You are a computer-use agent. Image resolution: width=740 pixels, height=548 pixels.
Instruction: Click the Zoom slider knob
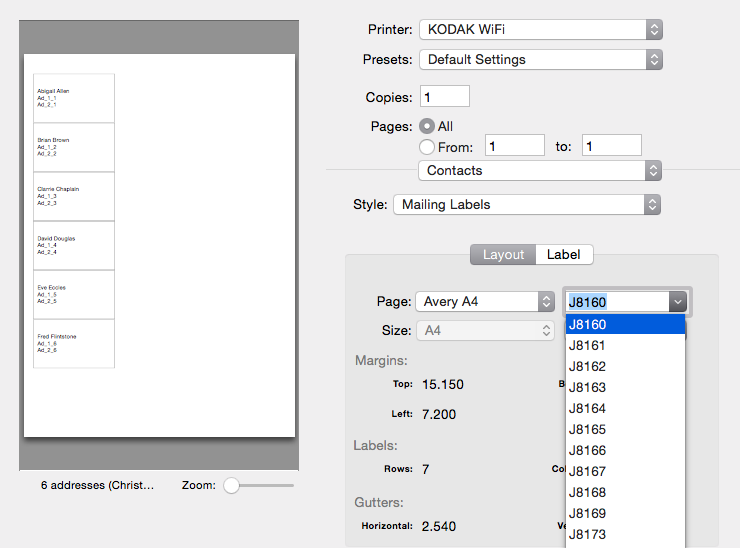(231, 485)
